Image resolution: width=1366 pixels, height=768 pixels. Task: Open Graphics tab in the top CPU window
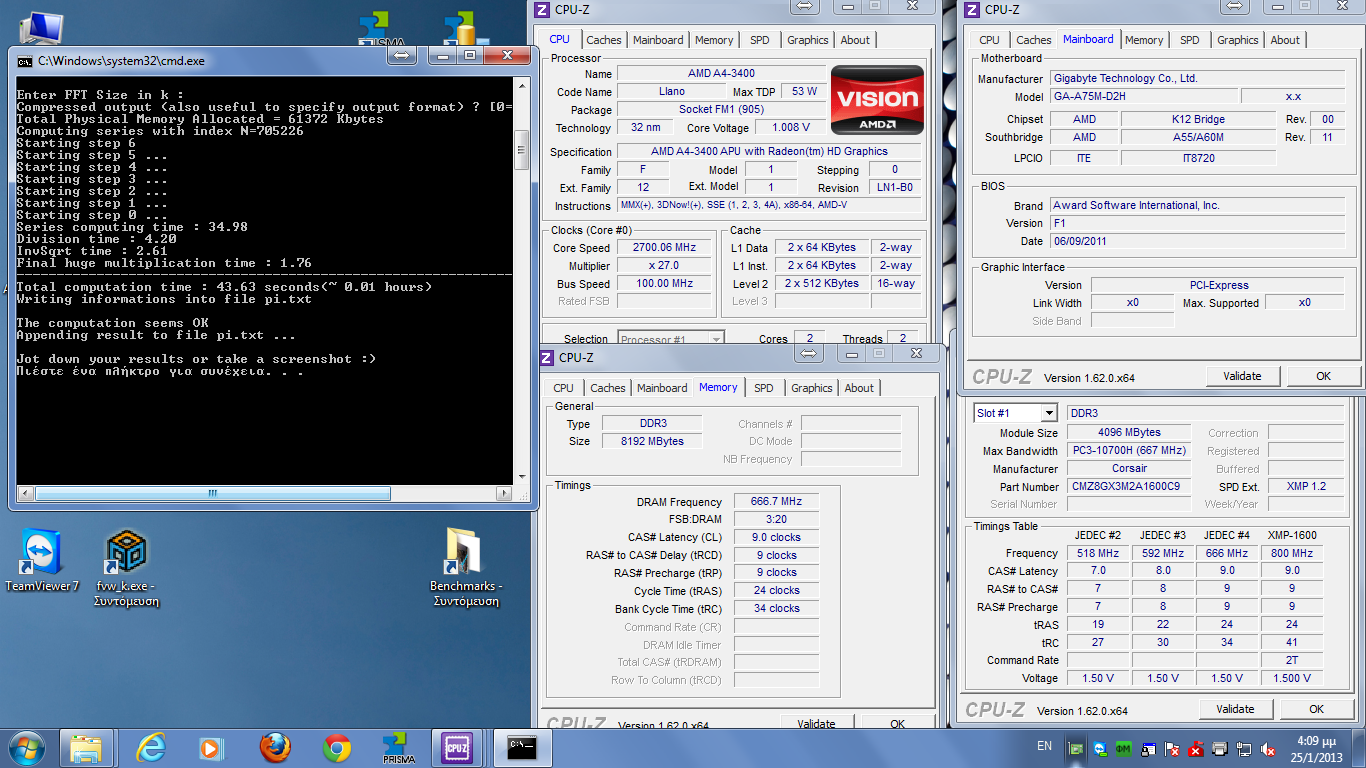tap(808, 40)
